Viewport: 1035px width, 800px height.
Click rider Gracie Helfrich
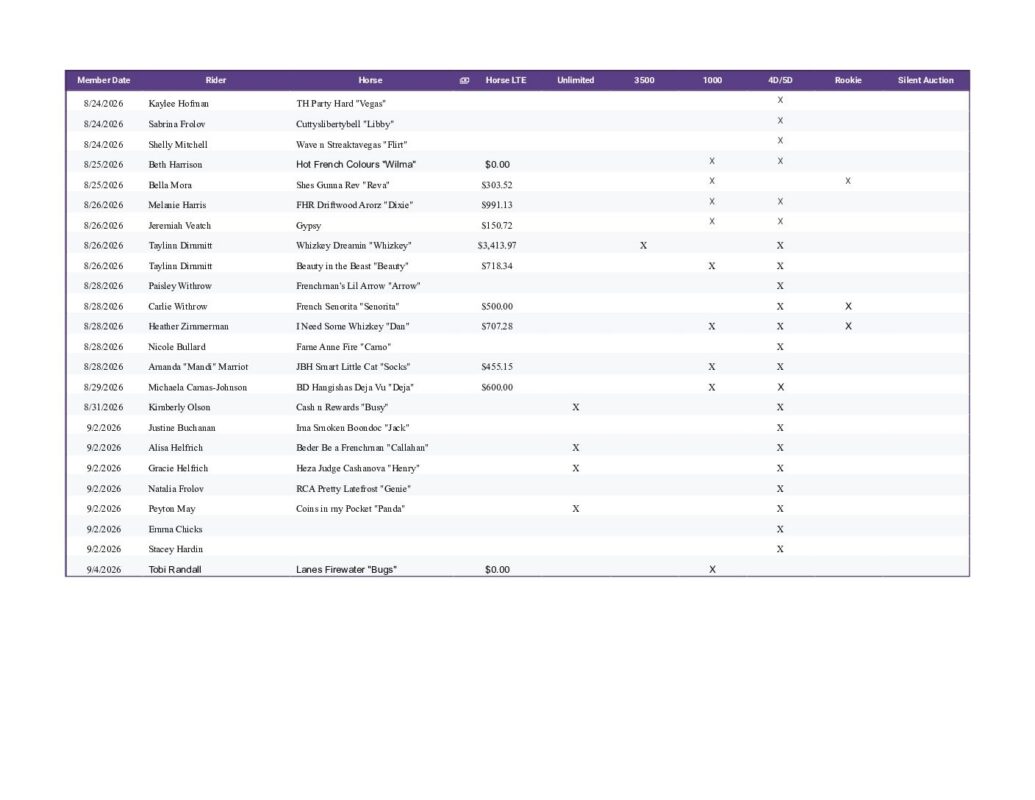(x=178, y=468)
